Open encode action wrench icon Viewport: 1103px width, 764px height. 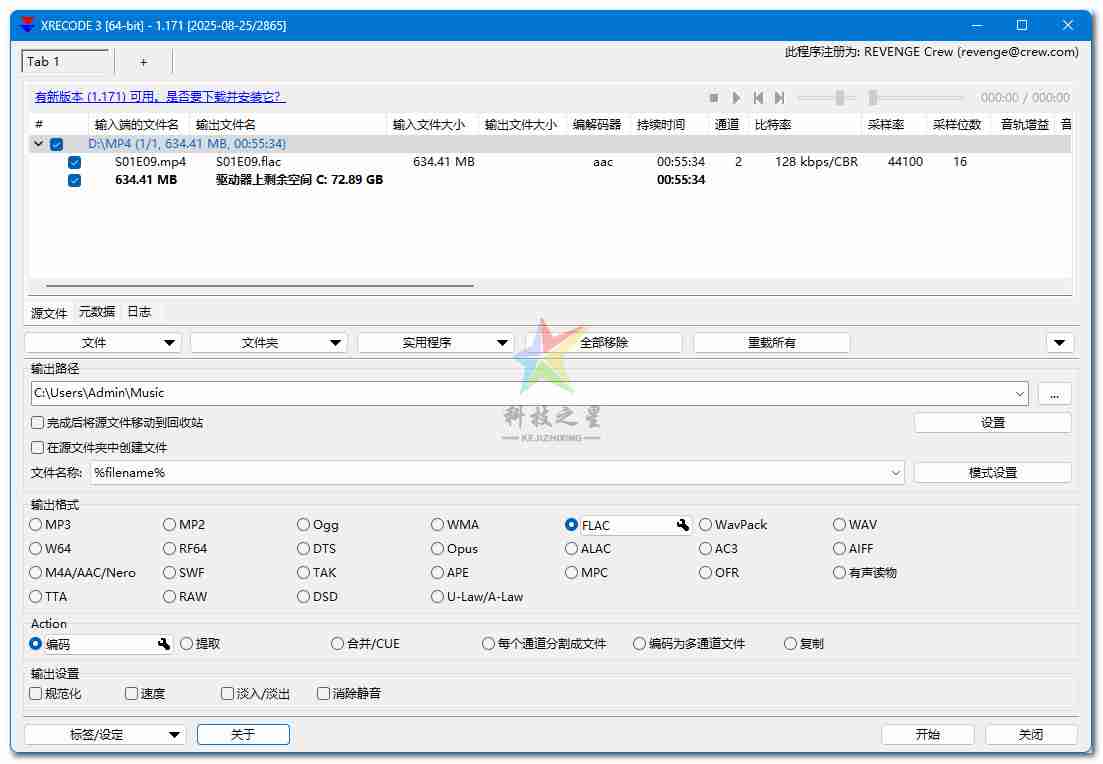(164, 644)
